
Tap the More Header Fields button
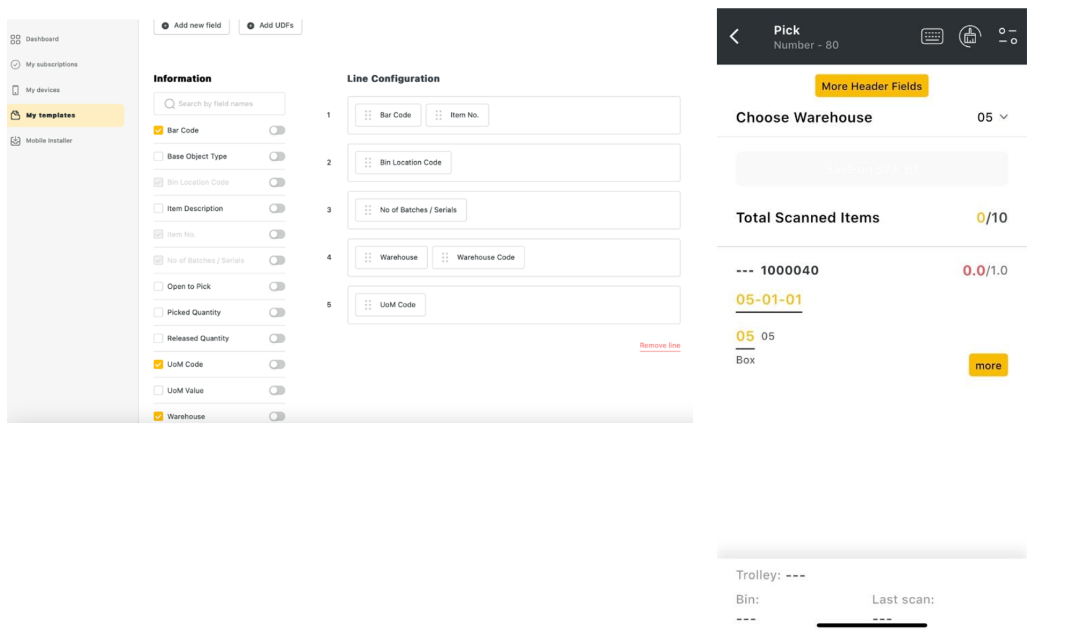click(871, 86)
